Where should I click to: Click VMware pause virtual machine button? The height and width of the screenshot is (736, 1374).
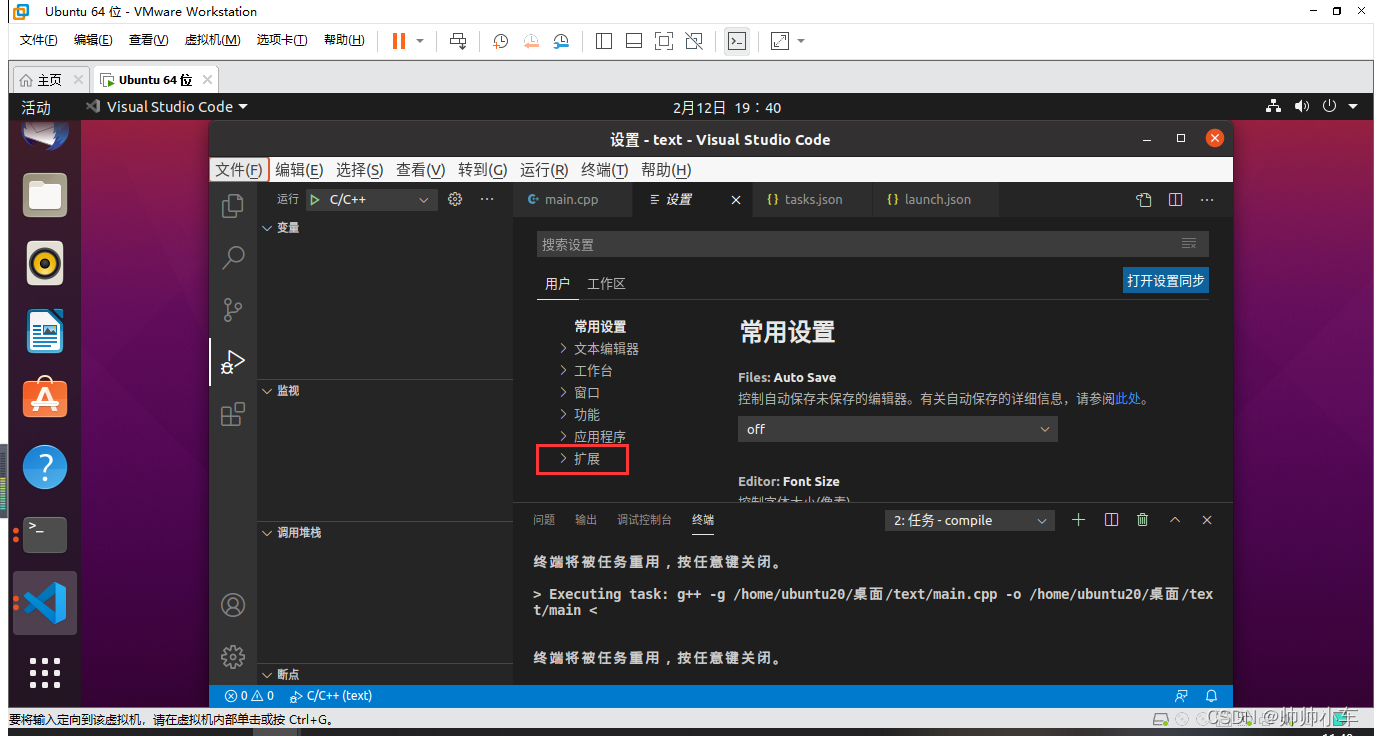click(399, 41)
